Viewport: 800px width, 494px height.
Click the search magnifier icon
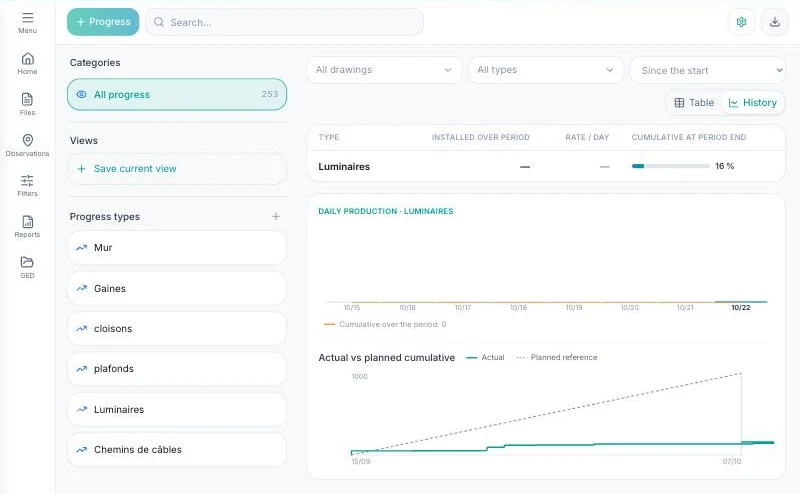[159, 22]
